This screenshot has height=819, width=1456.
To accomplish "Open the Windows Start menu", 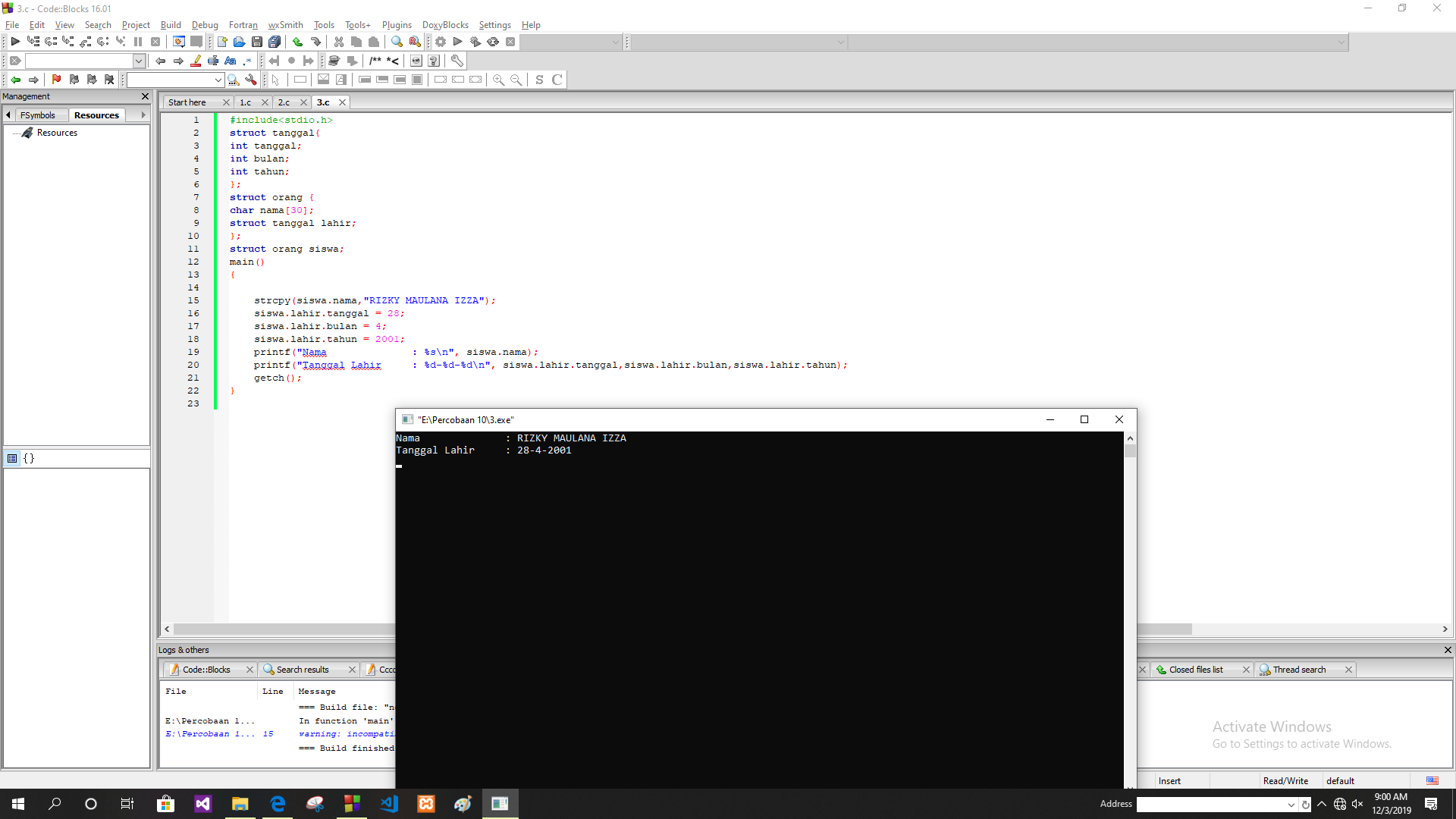I will pyautogui.click(x=18, y=804).
